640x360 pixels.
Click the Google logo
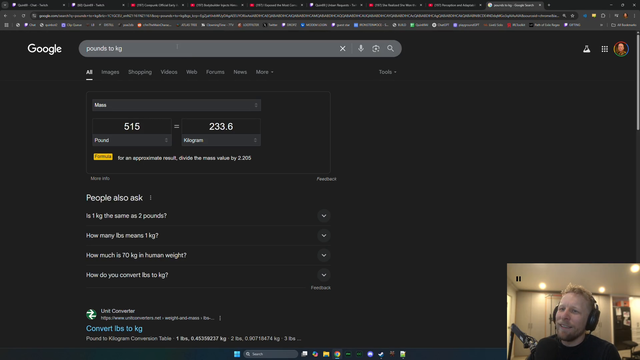point(44,49)
